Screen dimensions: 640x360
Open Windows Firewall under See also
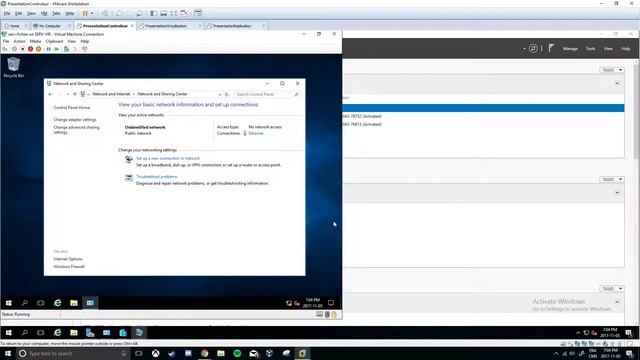coord(69,267)
